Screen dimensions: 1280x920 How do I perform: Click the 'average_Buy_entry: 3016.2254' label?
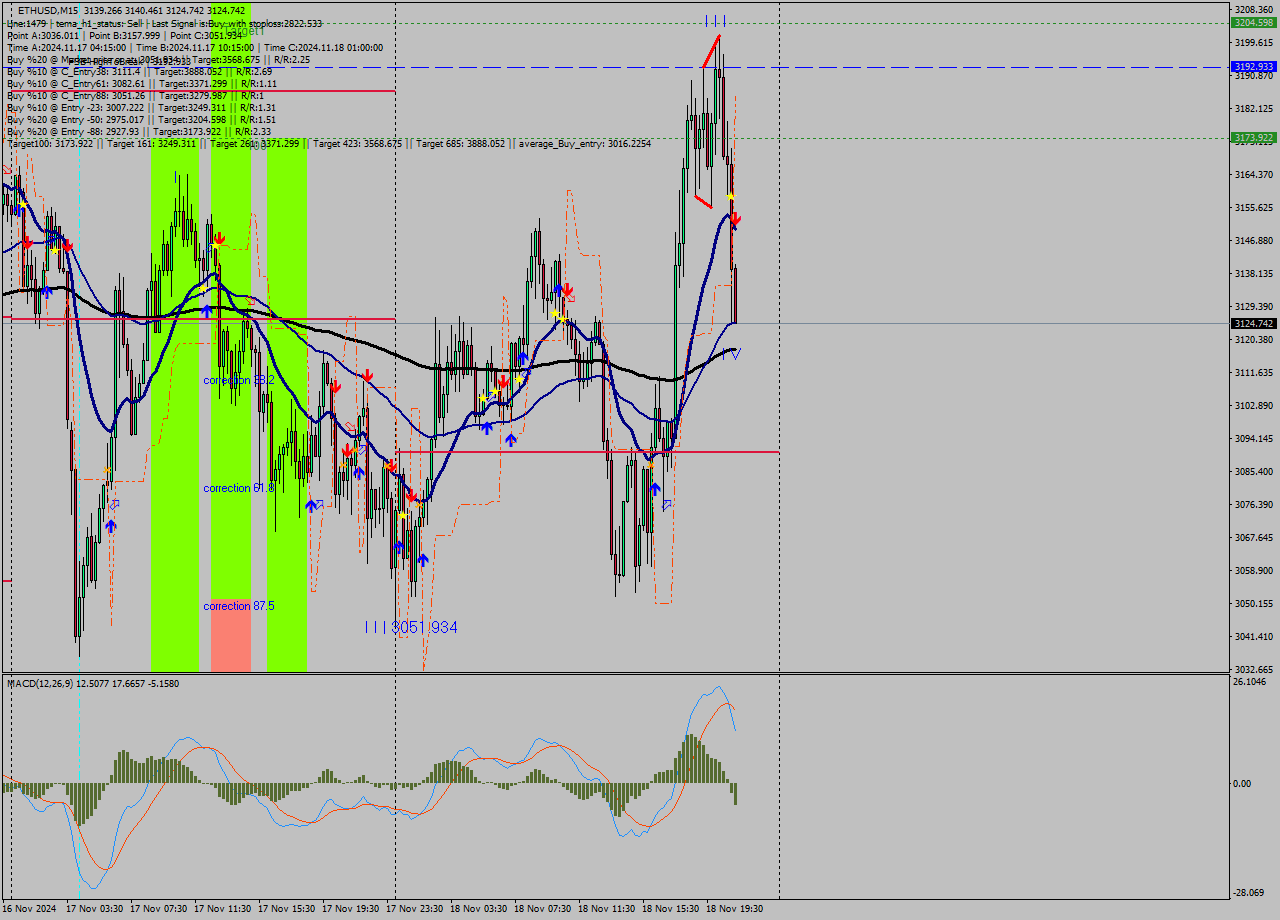click(584, 144)
